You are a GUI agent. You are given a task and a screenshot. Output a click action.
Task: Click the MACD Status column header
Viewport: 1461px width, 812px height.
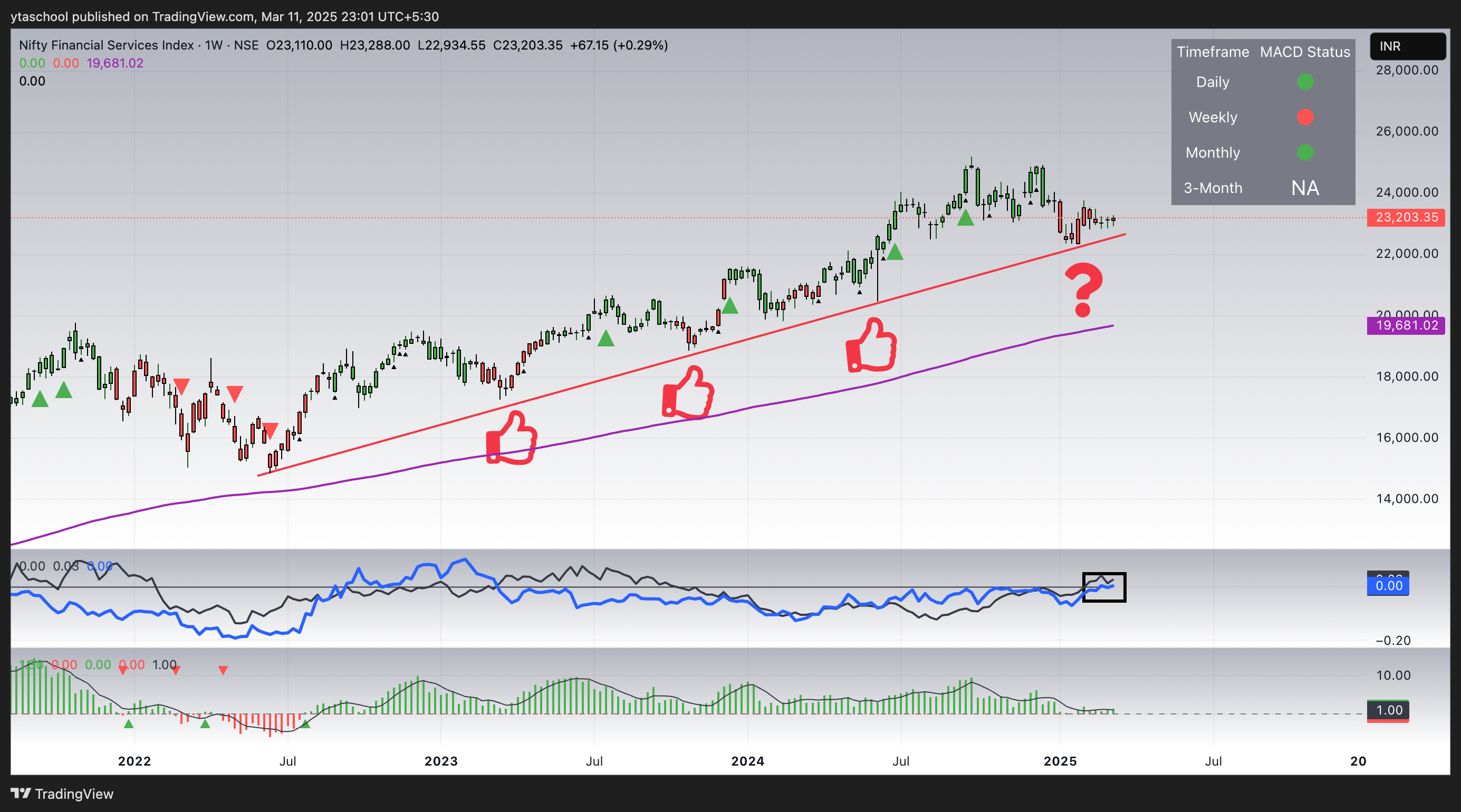1305,52
